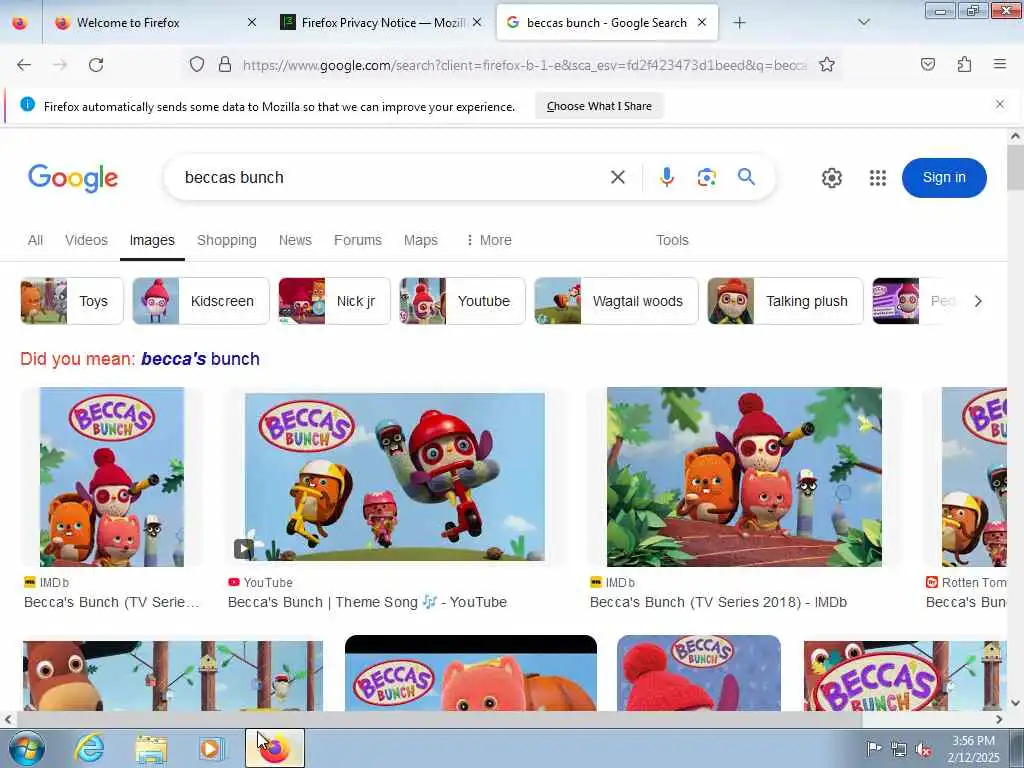Image resolution: width=1024 pixels, height=768 pixels.
Task: Show more filter chips with the right arrow
Action: [x=978, y=301]
